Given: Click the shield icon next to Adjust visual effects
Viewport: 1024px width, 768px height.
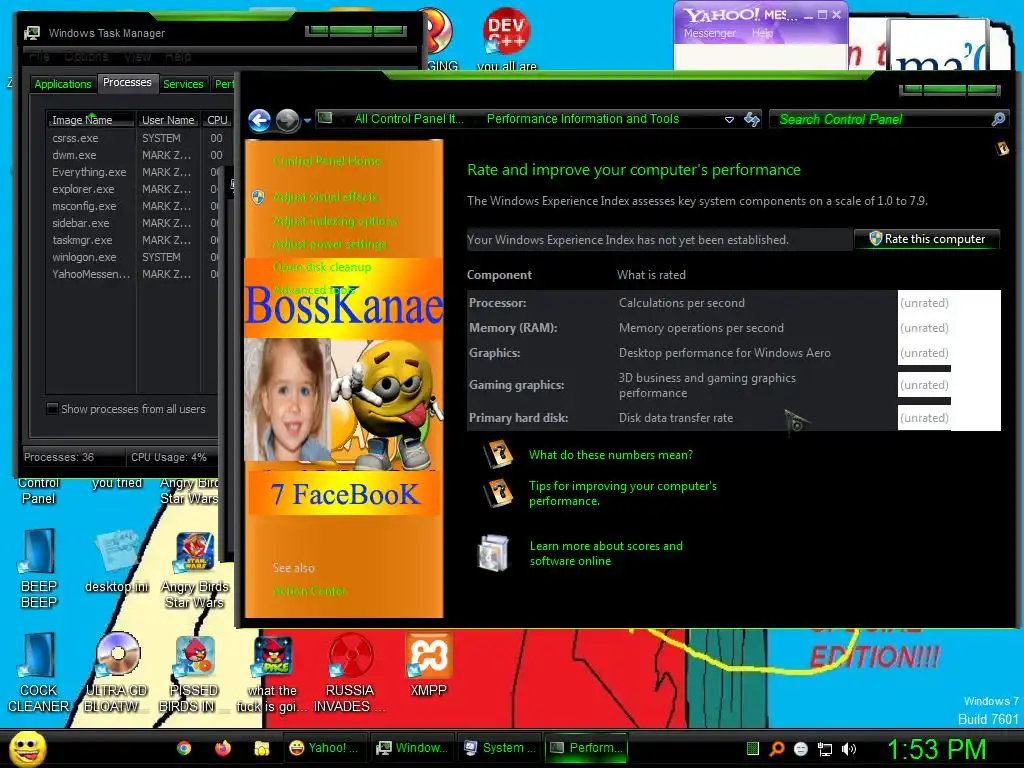Looking at the screenshot, I should 258,197.
